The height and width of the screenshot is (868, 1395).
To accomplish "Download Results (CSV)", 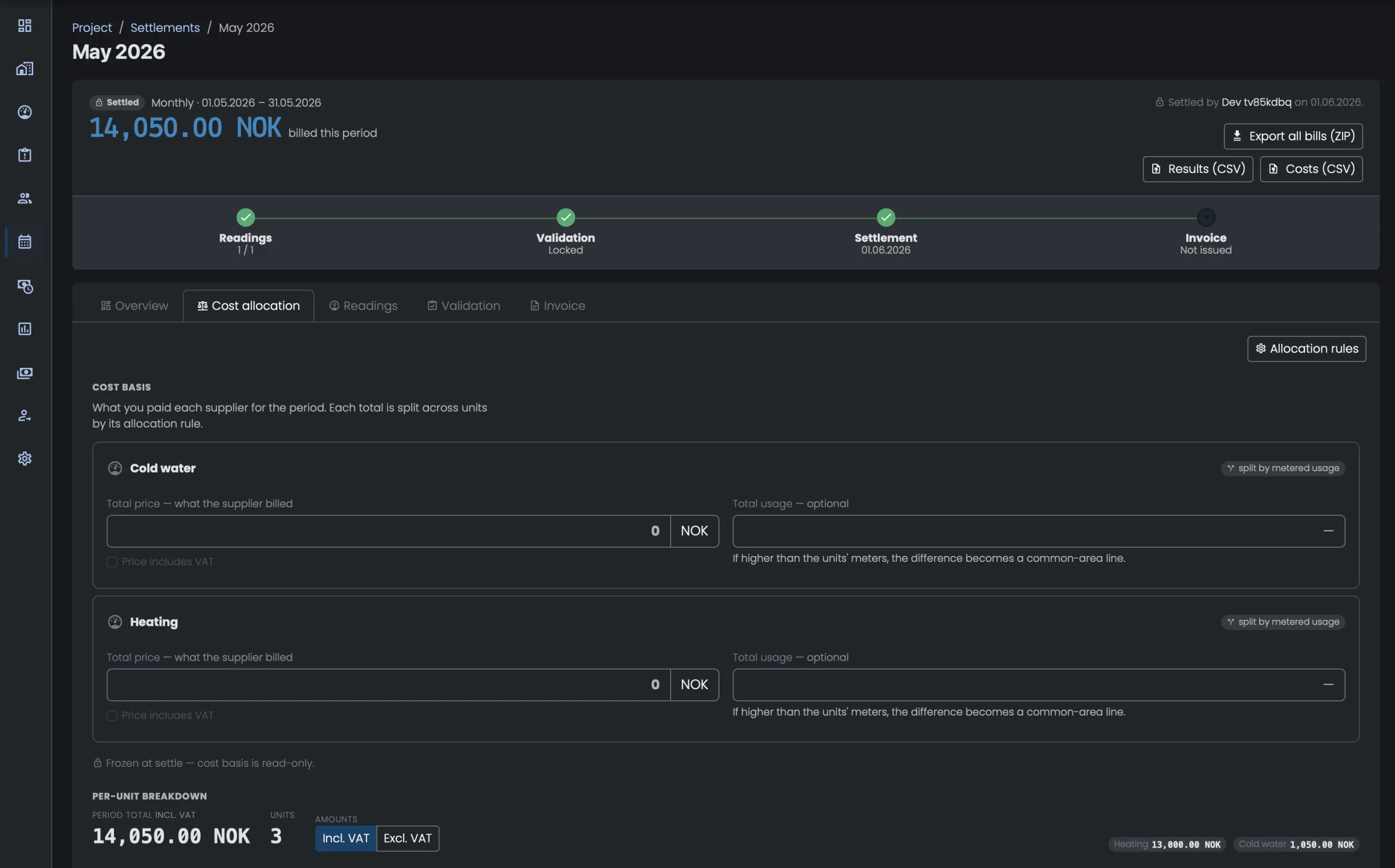I will click(1198, 169).
